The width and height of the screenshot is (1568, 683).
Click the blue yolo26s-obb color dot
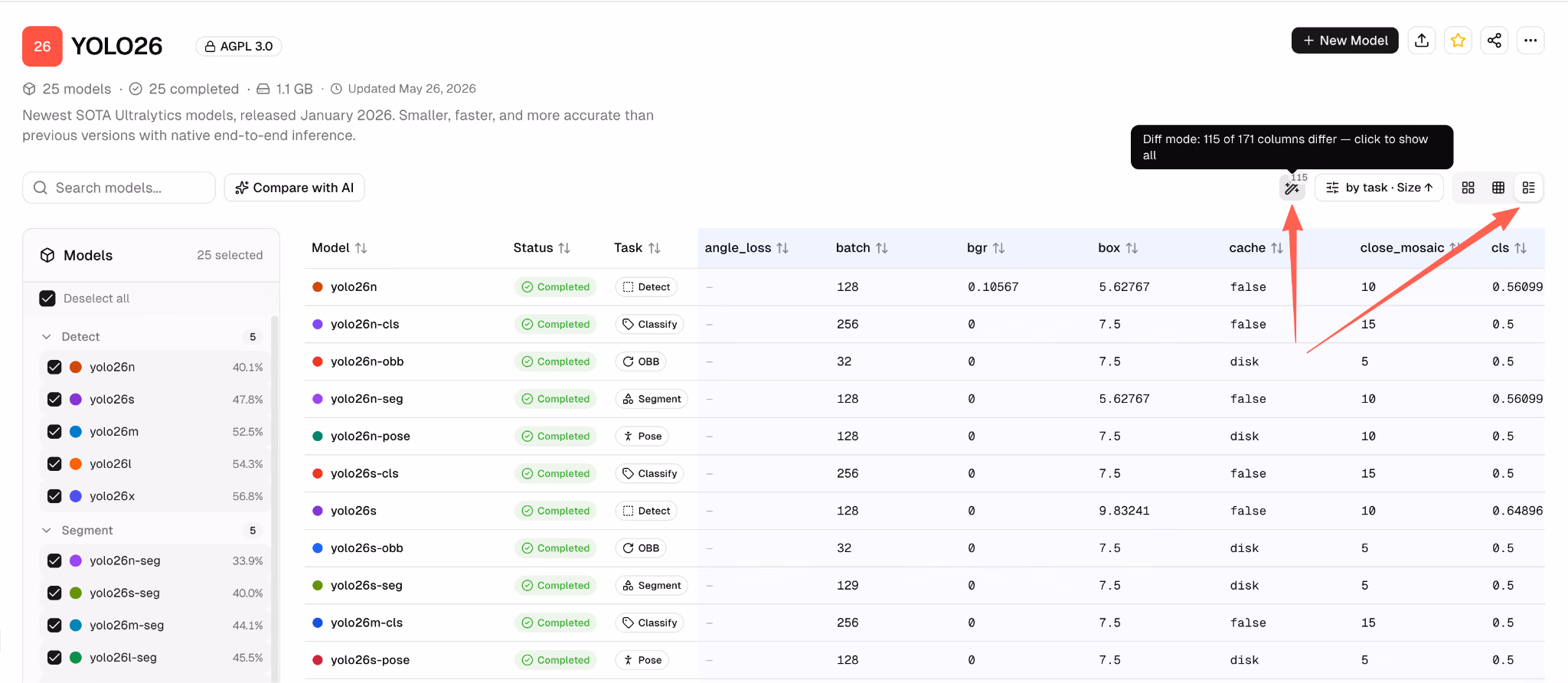(318, 548)
